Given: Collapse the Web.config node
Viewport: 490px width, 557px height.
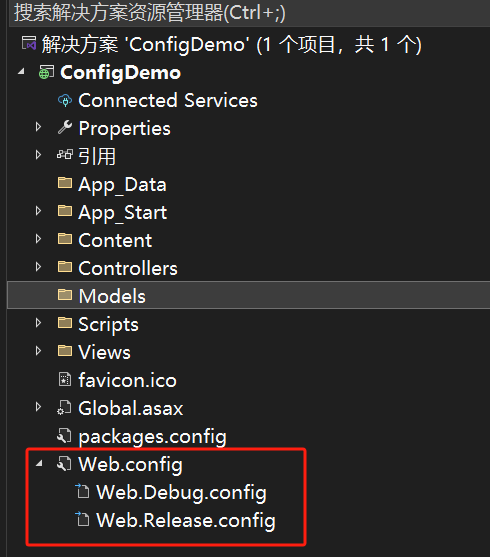Looking at the screenshot, I should pos(39,463).
